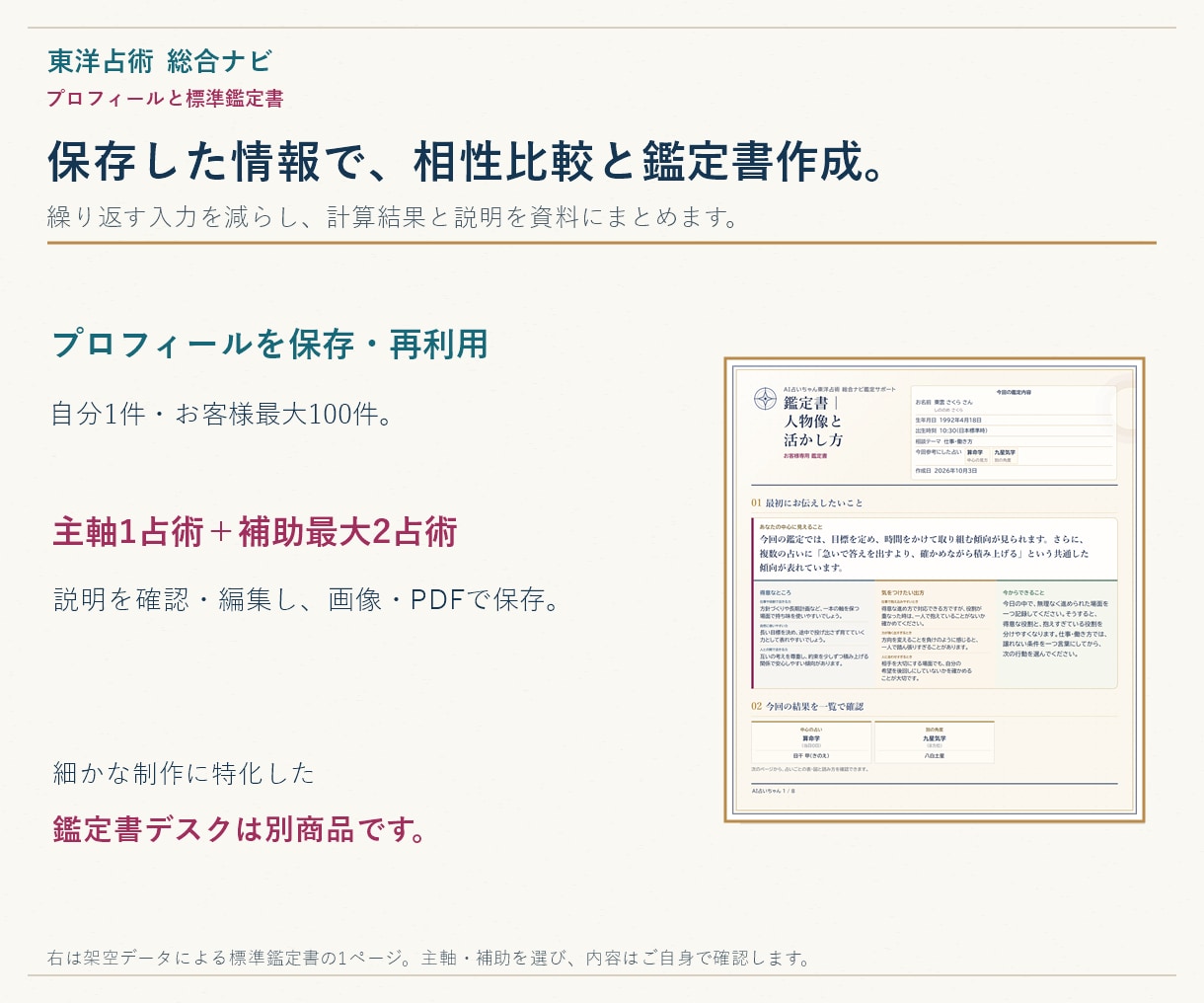Select the headline 保存した情報で、相性比較と鑑定書作成。

pos(467,162)
